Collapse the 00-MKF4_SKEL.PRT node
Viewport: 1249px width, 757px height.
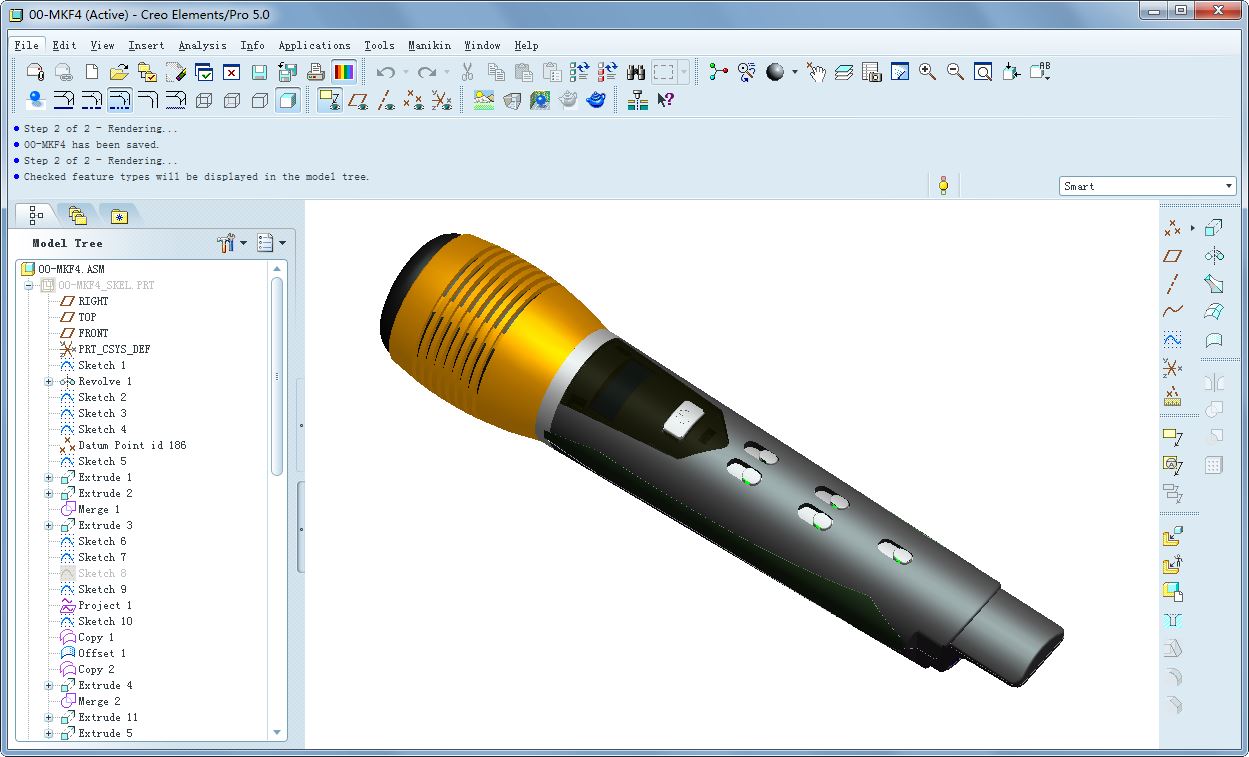tap(30, 285)
